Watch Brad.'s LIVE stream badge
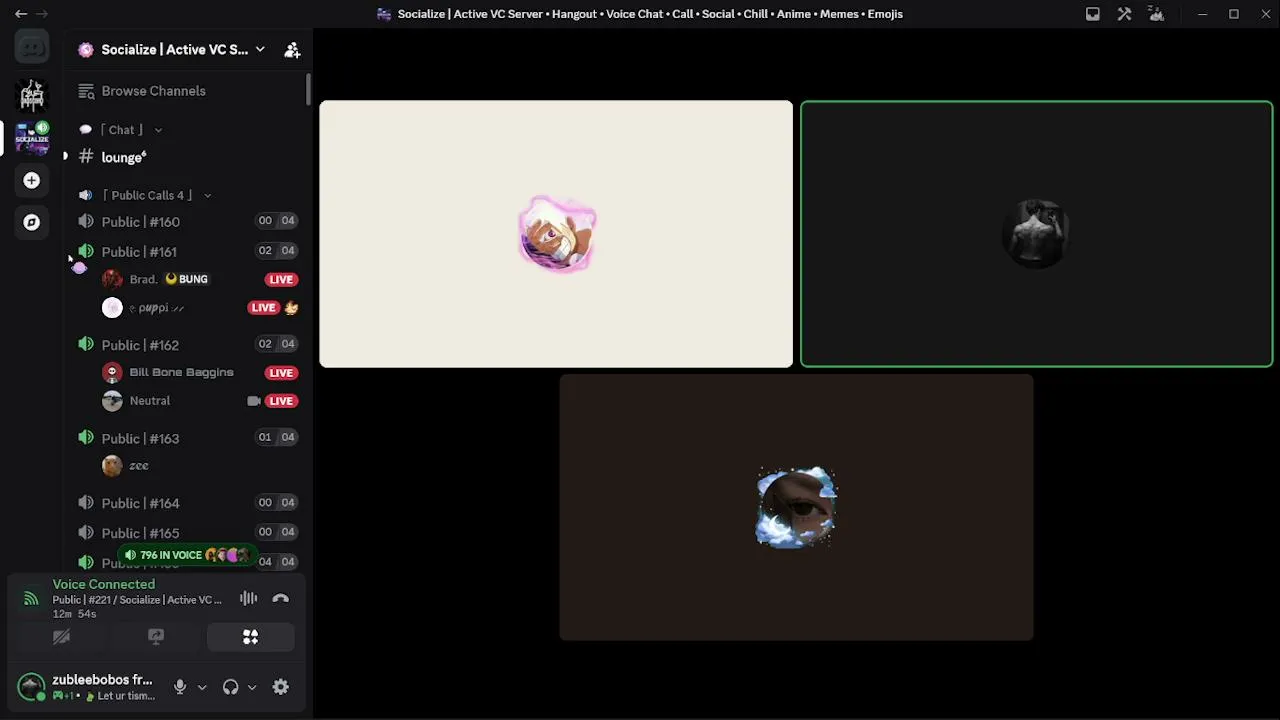The width and height of the screenshot is (1280, 720). pos(281,280)
